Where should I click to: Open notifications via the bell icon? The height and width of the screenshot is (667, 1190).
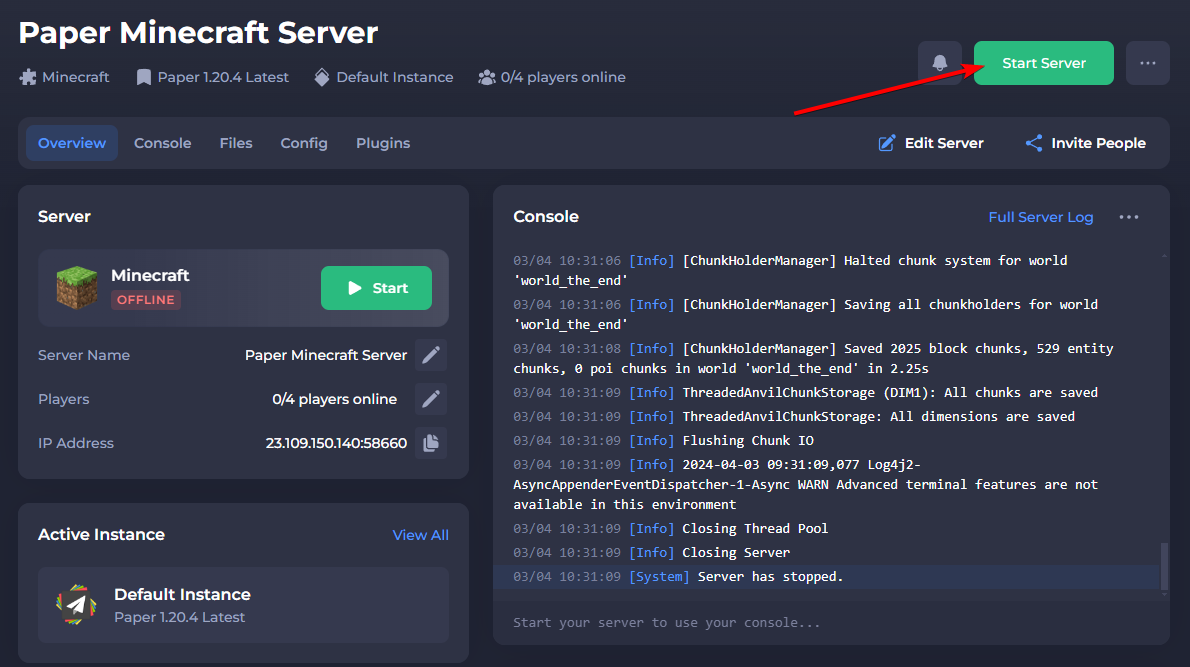[x=939, y=62]
